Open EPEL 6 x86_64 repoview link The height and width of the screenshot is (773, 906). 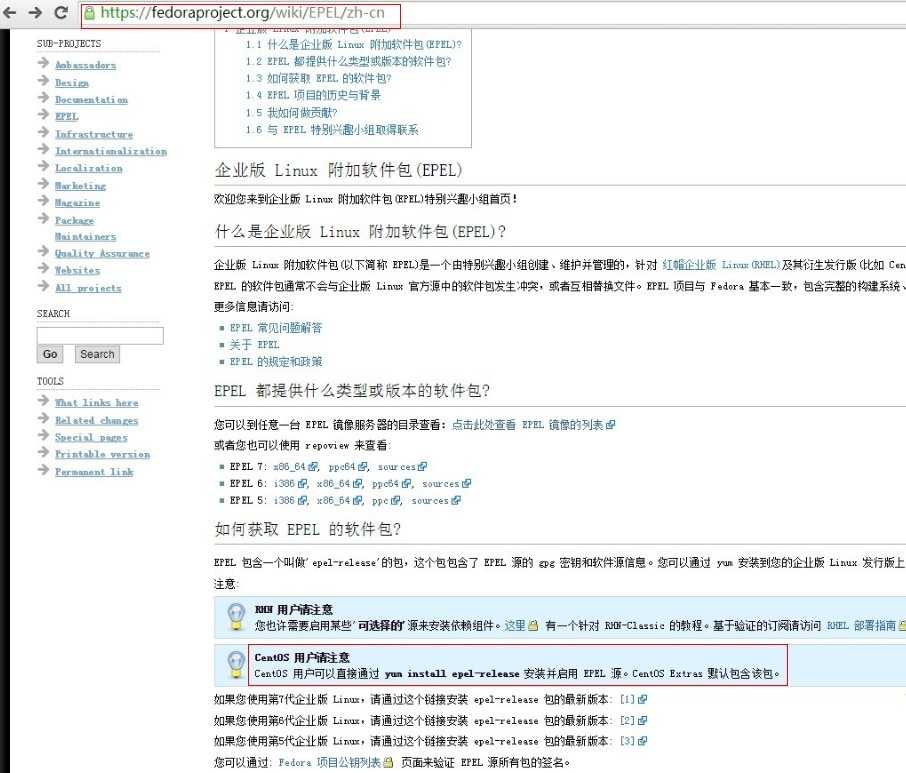340,484
